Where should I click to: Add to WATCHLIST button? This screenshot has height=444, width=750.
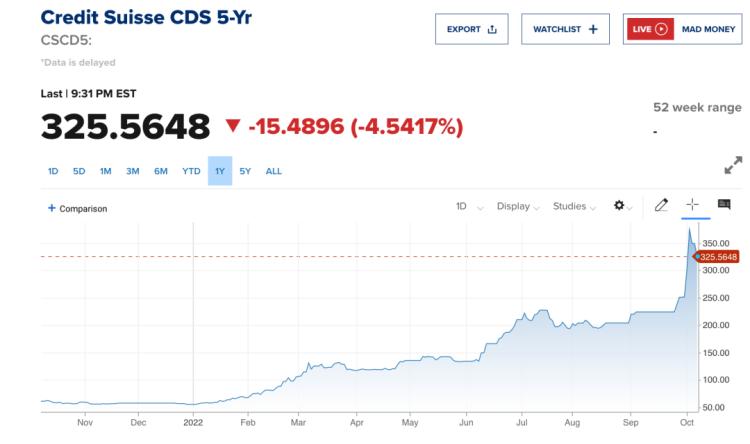[x=565, y=29]
